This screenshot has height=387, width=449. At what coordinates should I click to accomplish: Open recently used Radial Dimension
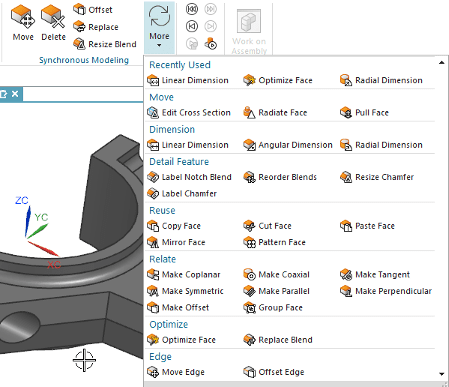[x=381, y=80]
